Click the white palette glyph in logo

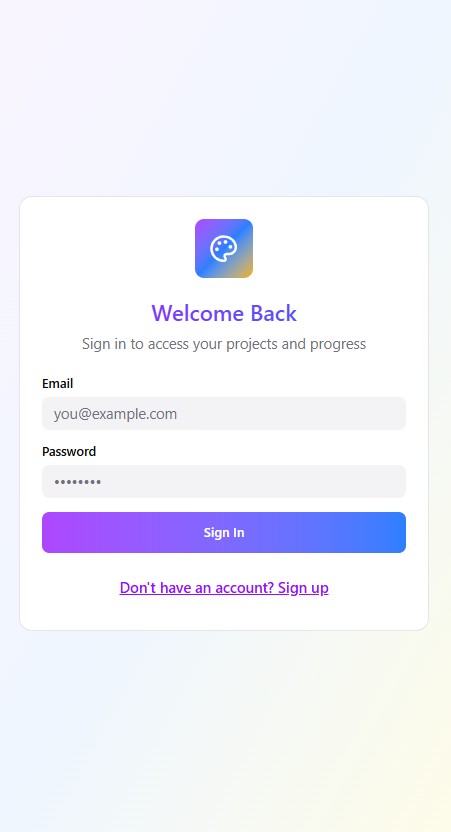click(224, 248)
